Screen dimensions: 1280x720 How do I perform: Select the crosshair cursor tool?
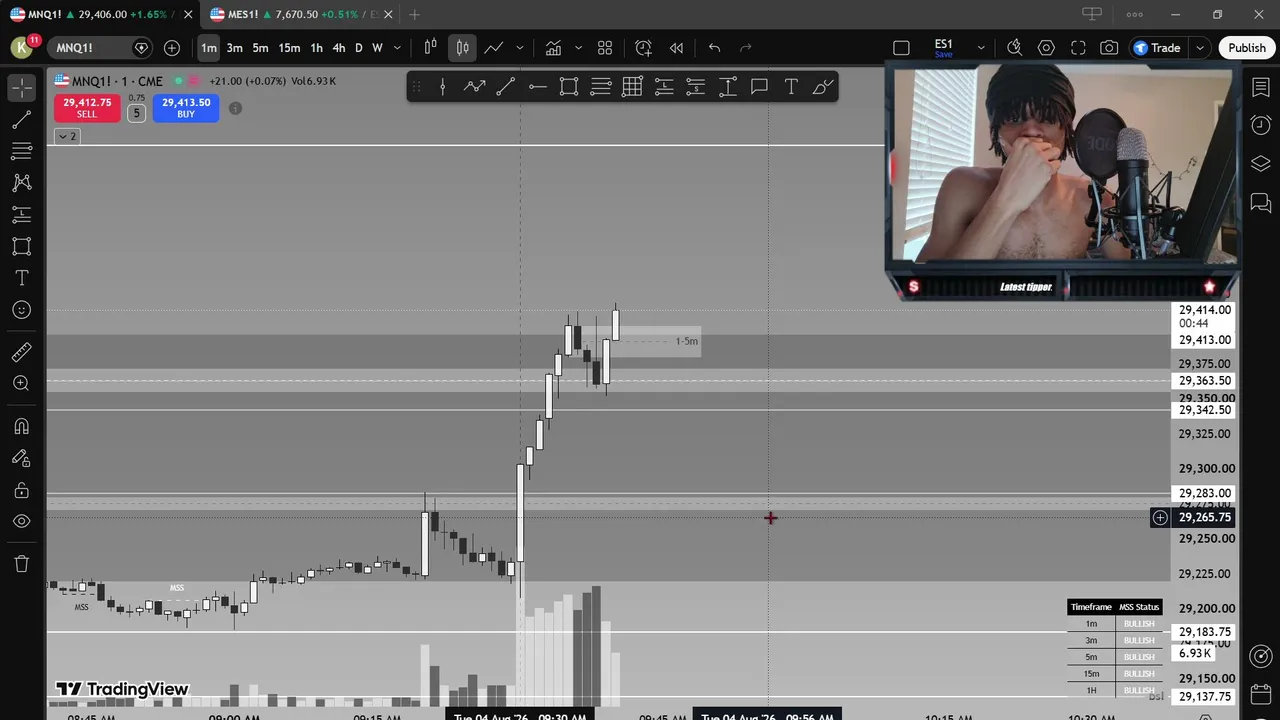[x=21, y=87]
